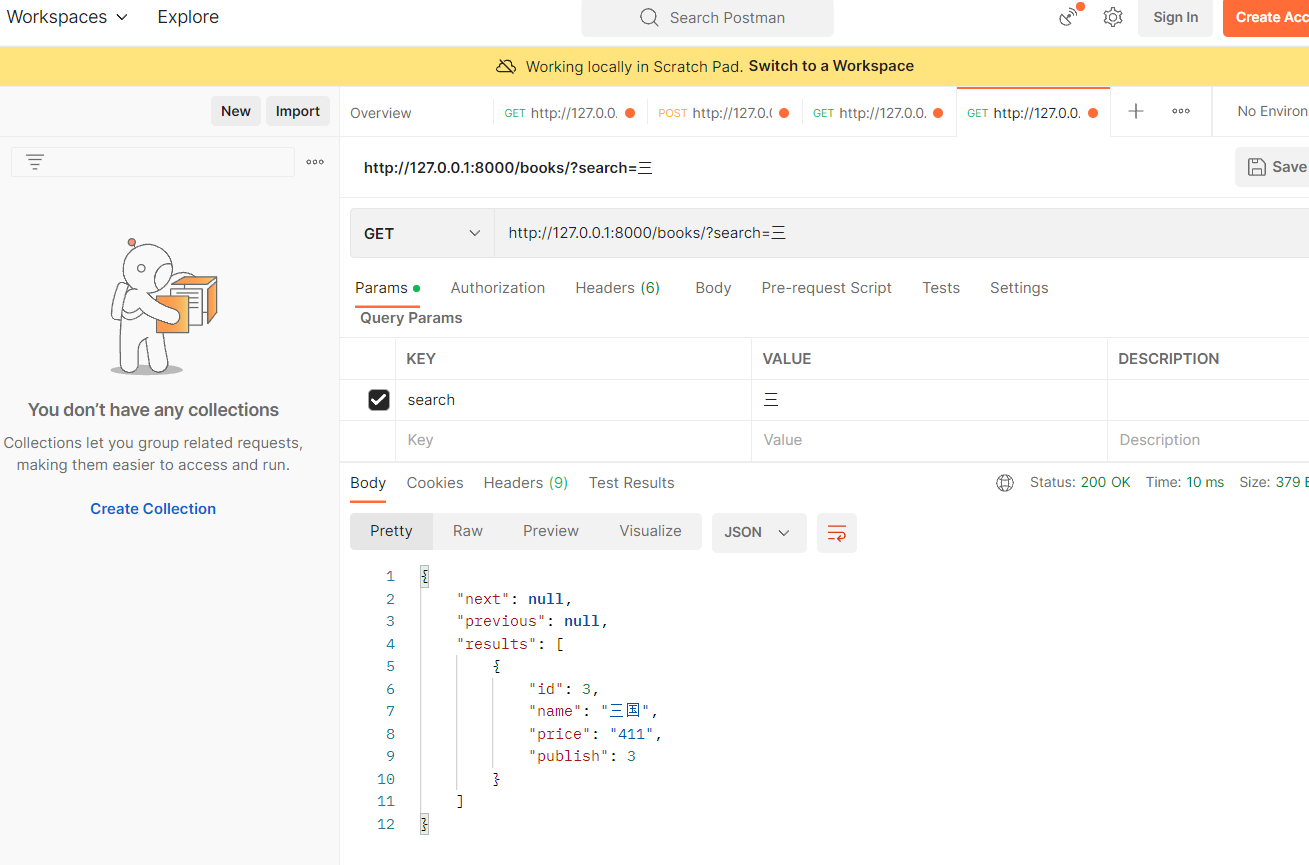Click the request URL input field
This screenshot has height=865, width=1309.
(x=900, y=233)
